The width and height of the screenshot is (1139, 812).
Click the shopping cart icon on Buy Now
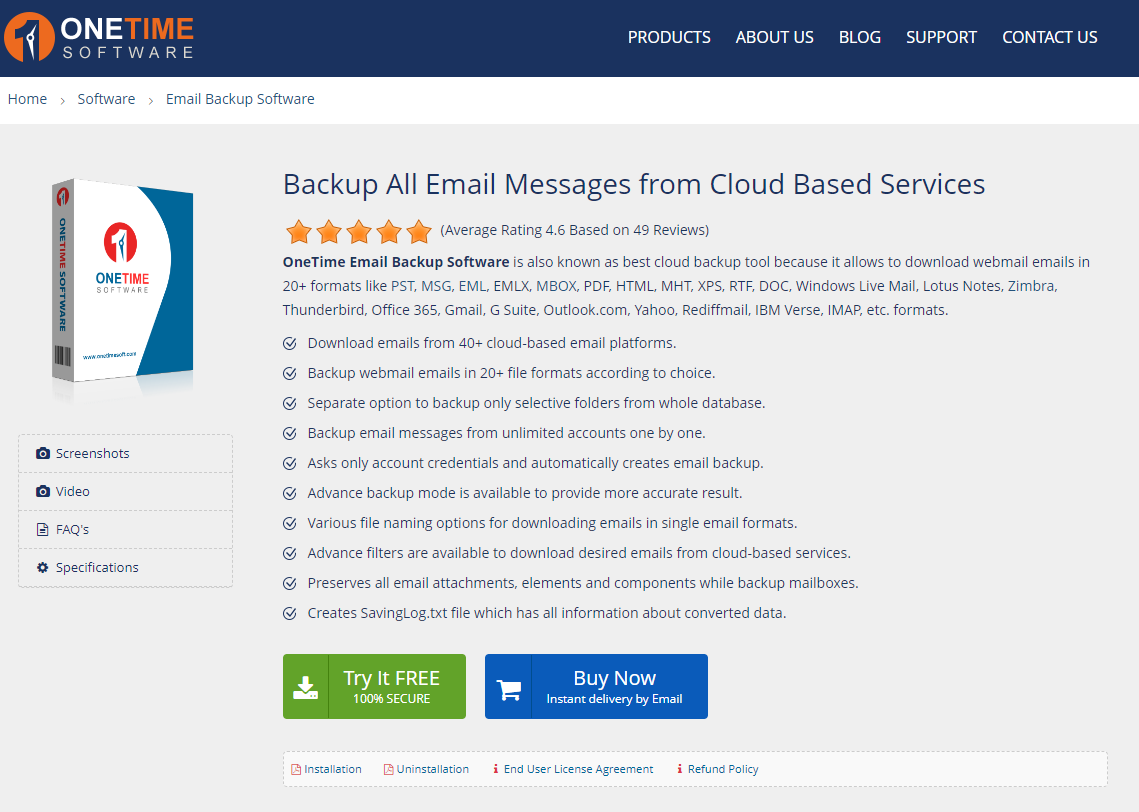pos(509,686)
